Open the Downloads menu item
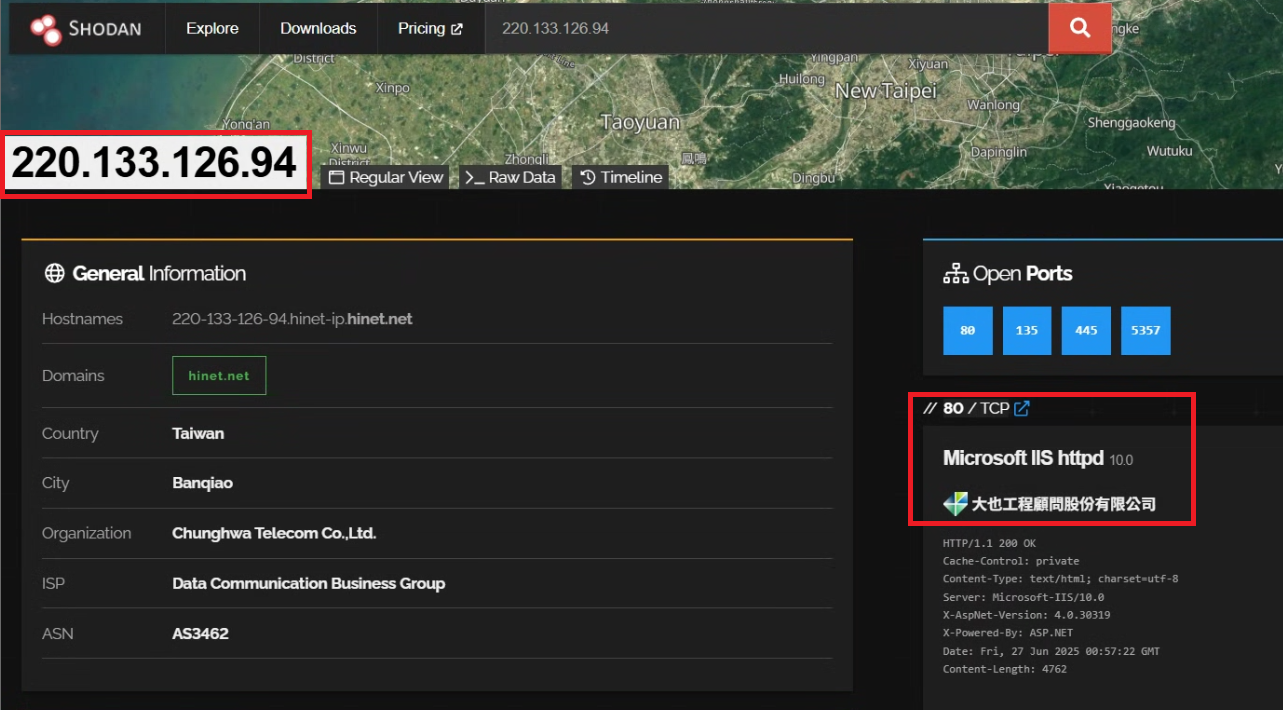 click(x=318, y=28)
